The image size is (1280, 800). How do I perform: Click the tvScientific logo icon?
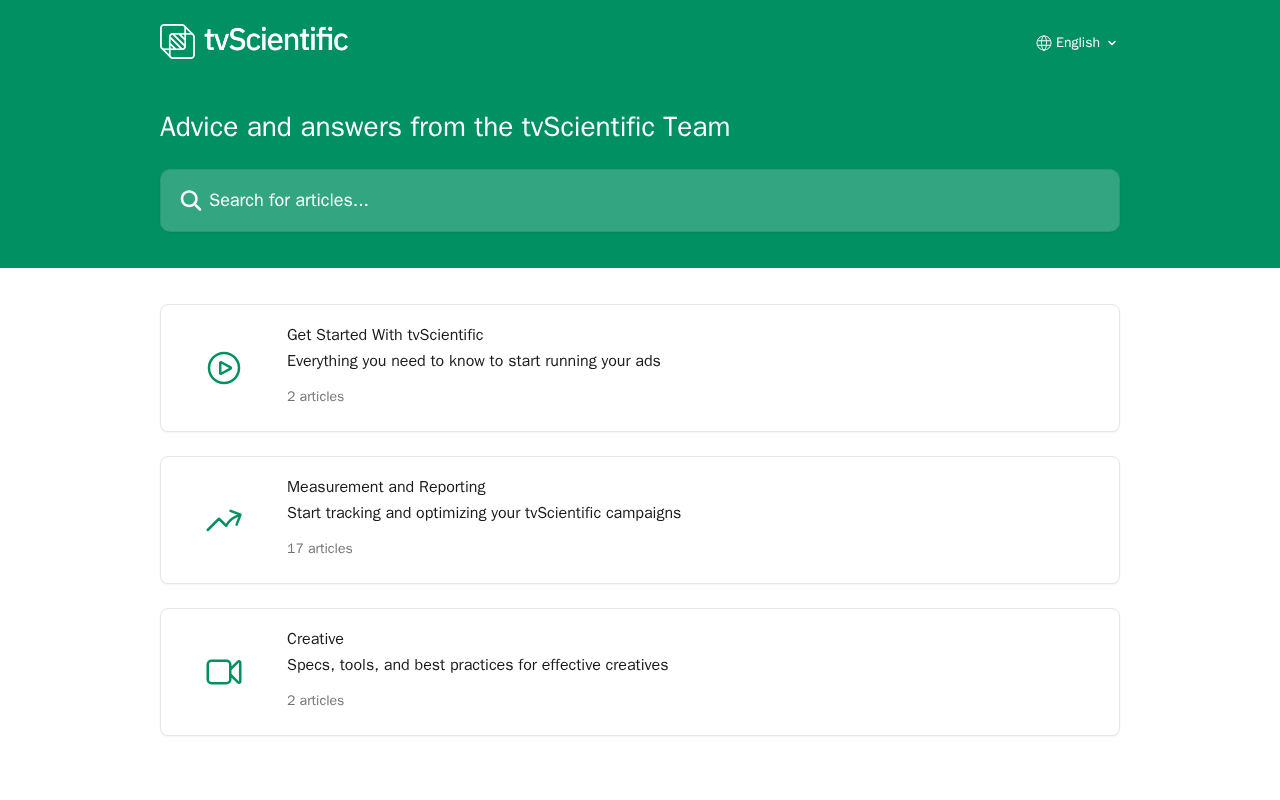pyautogui.click(x=177, y=41)
